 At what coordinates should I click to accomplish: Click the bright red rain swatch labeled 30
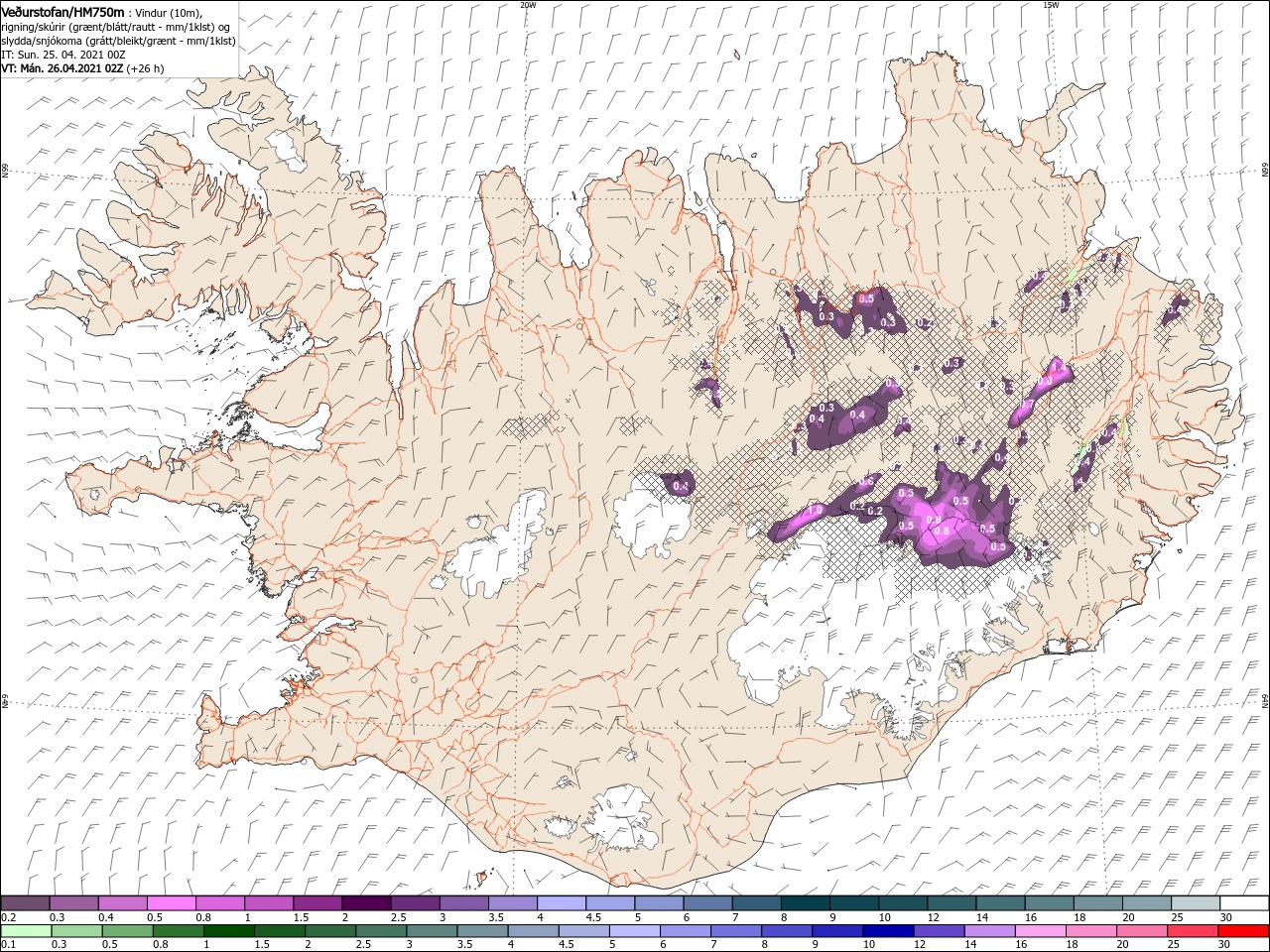1243,931
